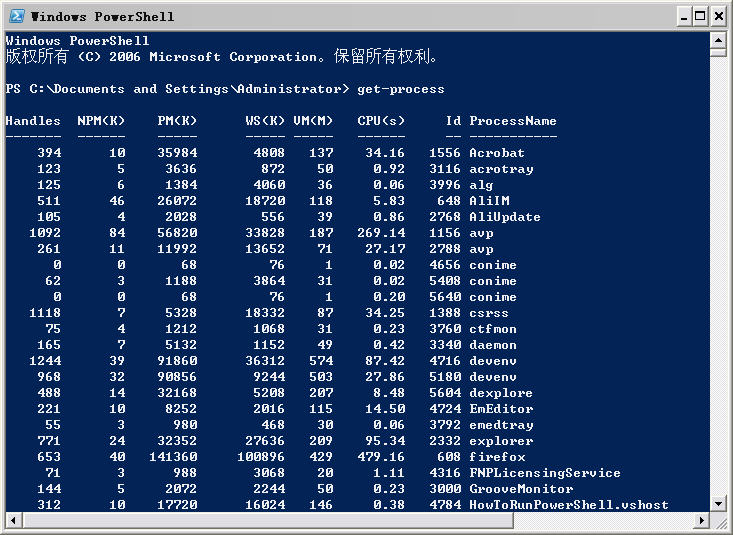This screenshot has height=535, width=733.
Task: Click the horizontal scrollbar thumb
Action: 268,520
